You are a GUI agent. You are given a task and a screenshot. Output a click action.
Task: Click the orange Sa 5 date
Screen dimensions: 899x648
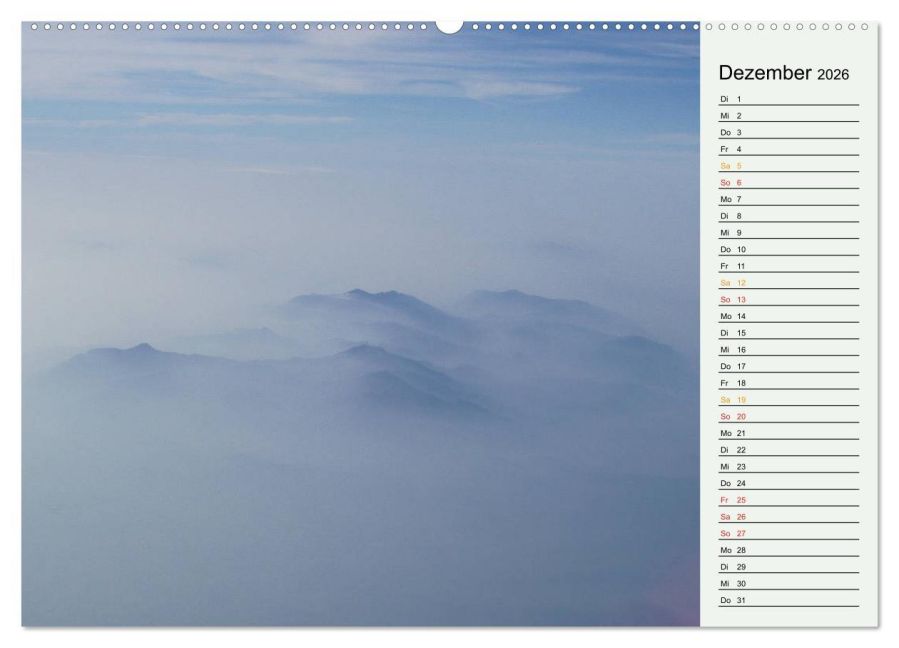(x=731, y=166)
